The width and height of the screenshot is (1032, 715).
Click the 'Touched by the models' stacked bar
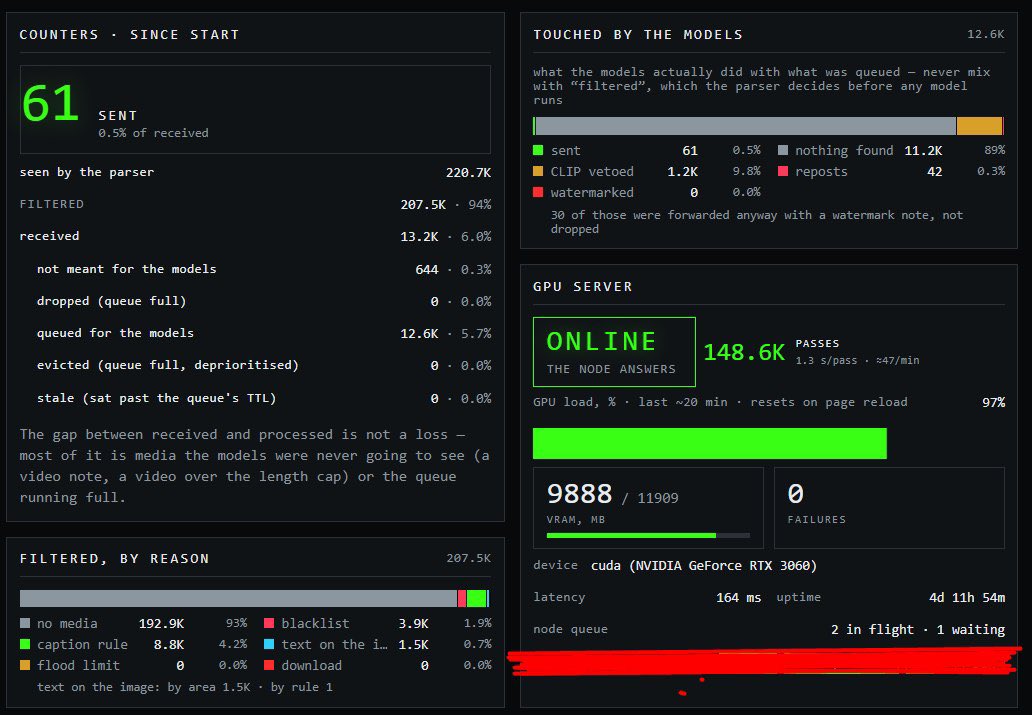(768, 126)
